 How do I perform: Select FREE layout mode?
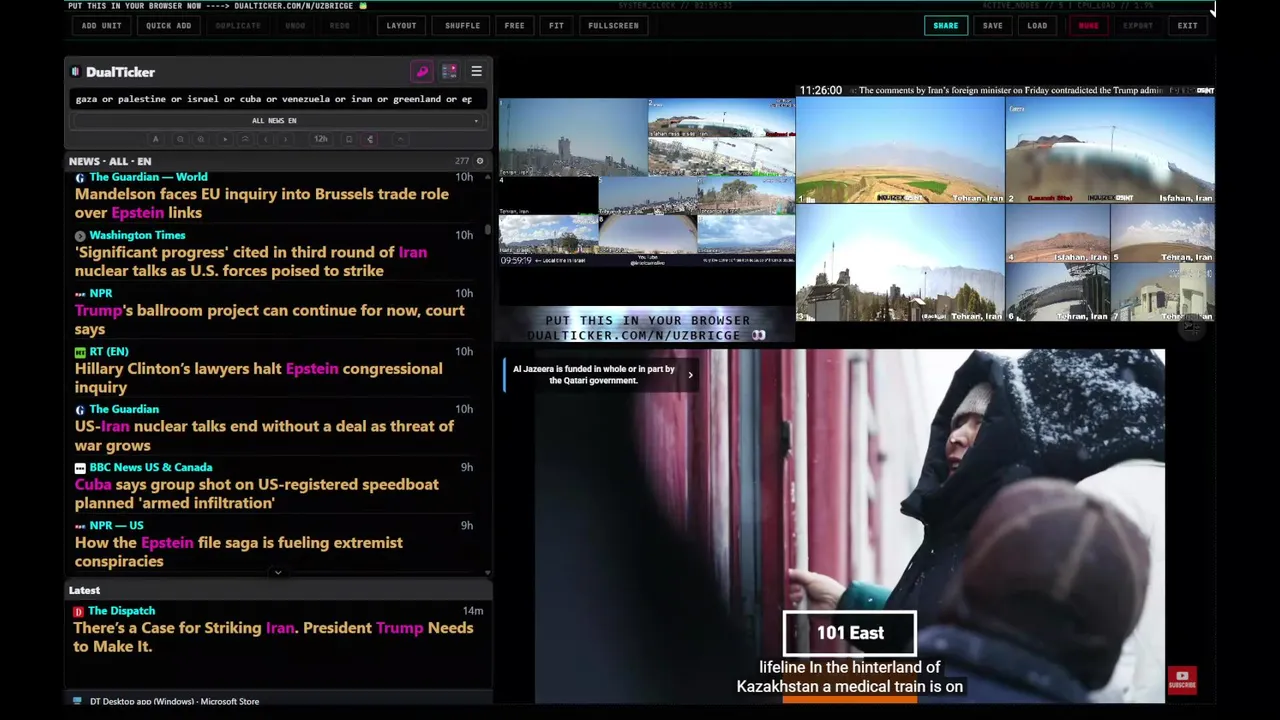click(515, 26)
